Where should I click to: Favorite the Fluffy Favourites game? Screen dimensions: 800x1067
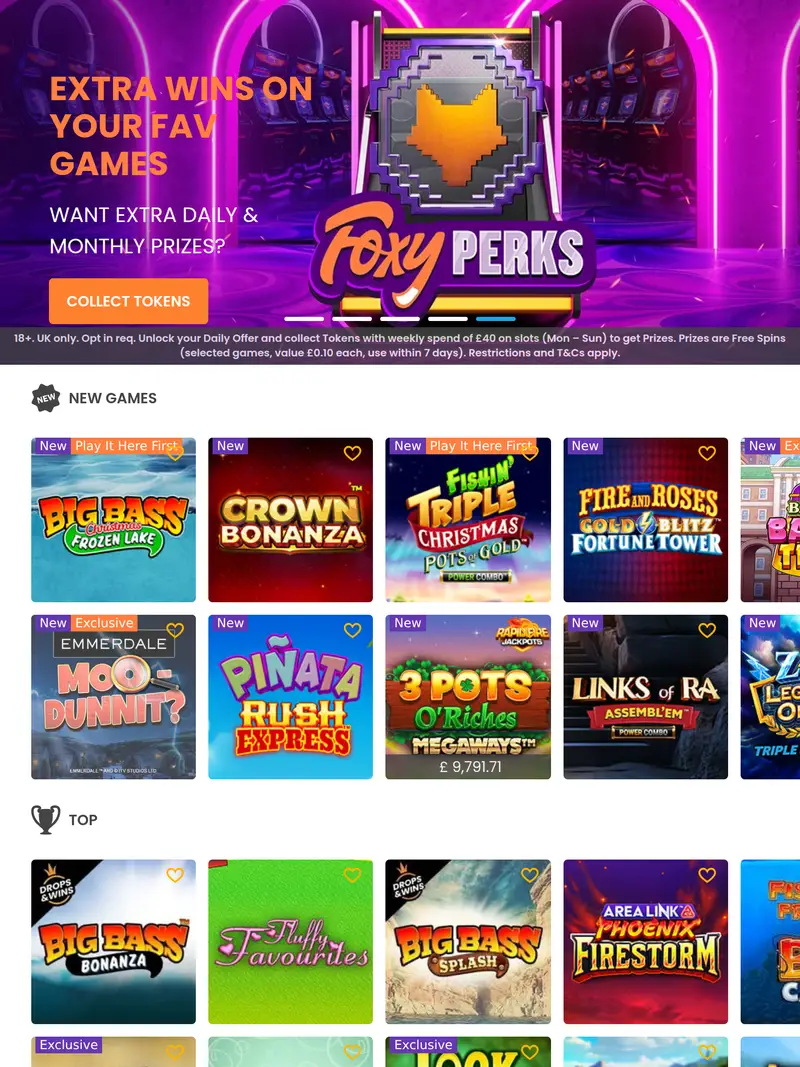click(352, 875)
